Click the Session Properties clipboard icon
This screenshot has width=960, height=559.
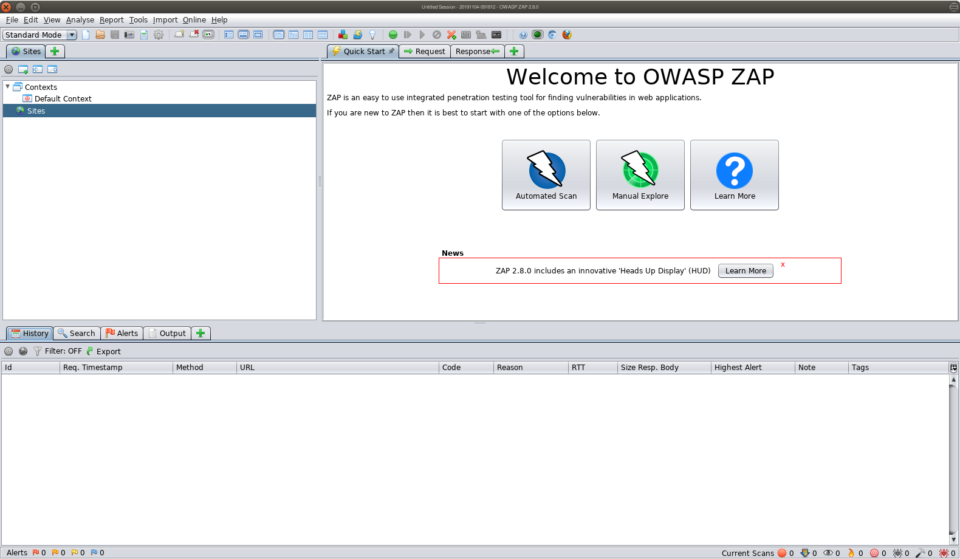[144, 35]
